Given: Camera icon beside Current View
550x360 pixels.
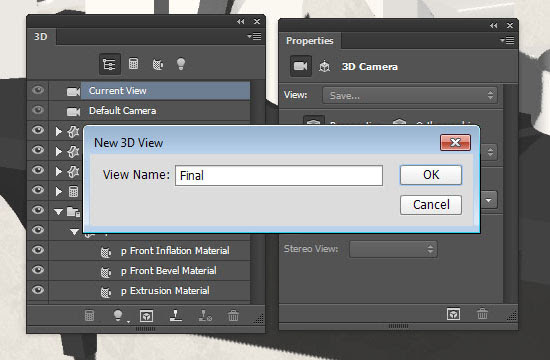Looking at the screenshot, I should (73, 92).
